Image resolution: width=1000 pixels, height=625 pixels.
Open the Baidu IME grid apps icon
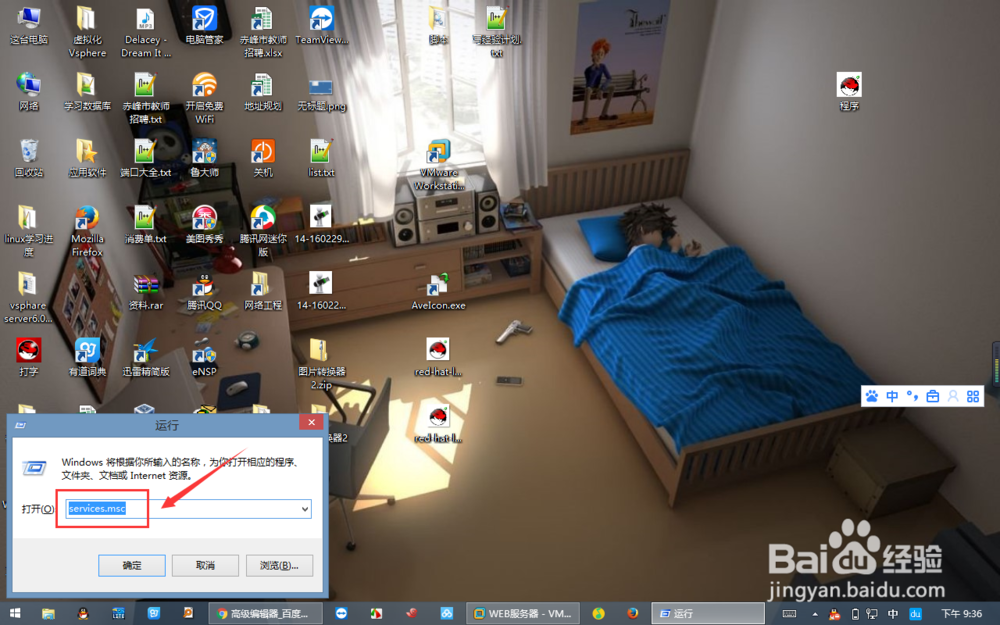pyautogui.click(x=973, y=396)
